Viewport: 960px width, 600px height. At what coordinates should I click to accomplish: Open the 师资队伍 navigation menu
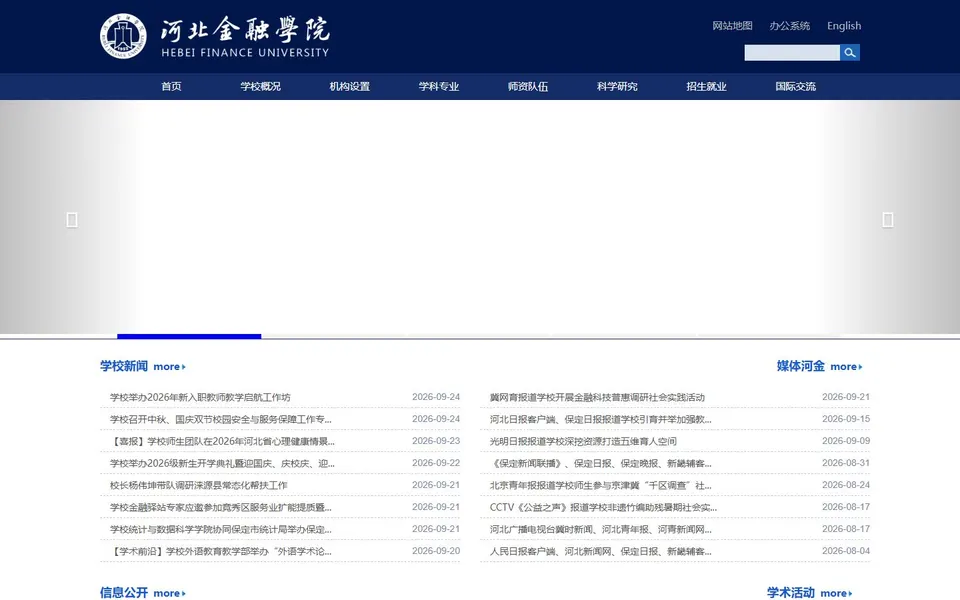click(528, 86)
